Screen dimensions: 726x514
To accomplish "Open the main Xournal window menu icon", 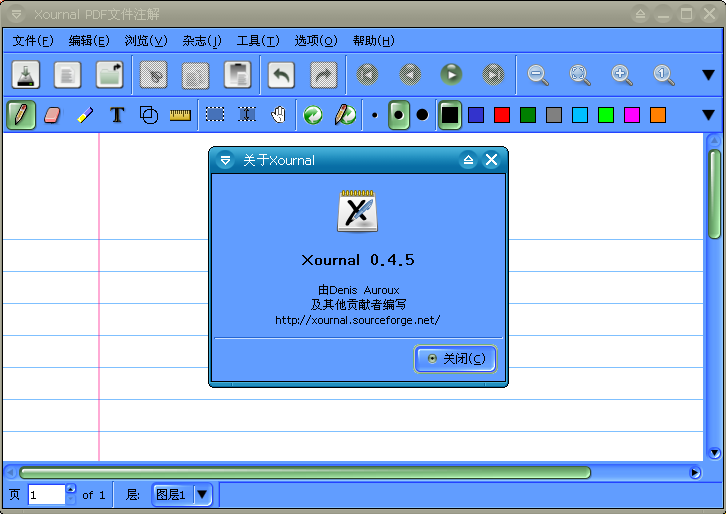I will [16, 14].
